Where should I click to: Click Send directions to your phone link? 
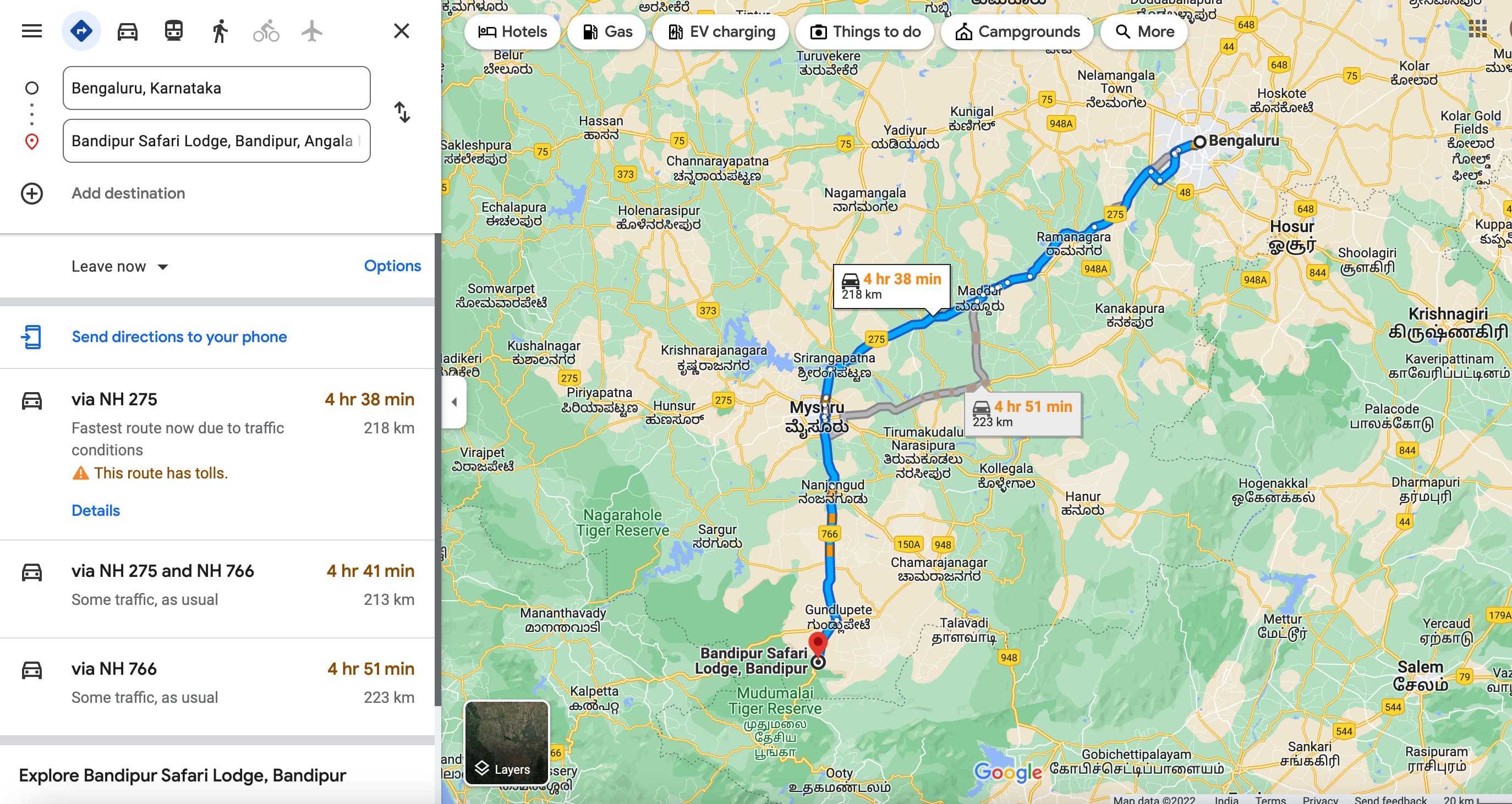click(x=179, y=337)
